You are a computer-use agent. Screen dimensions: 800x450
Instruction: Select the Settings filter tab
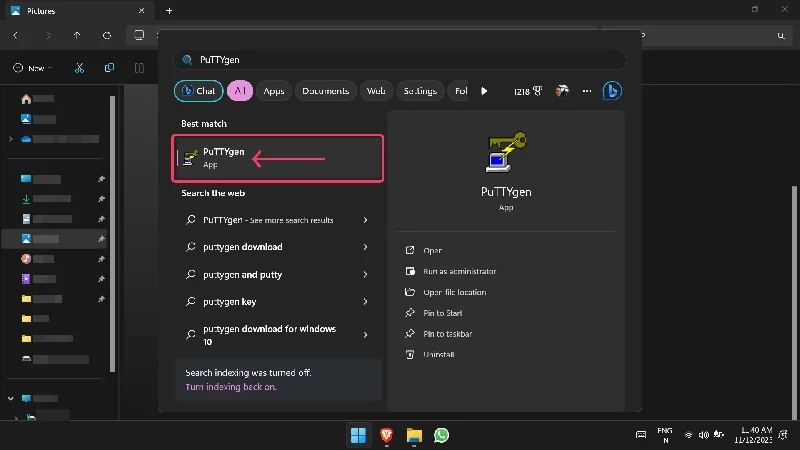(x=420, y=91)
